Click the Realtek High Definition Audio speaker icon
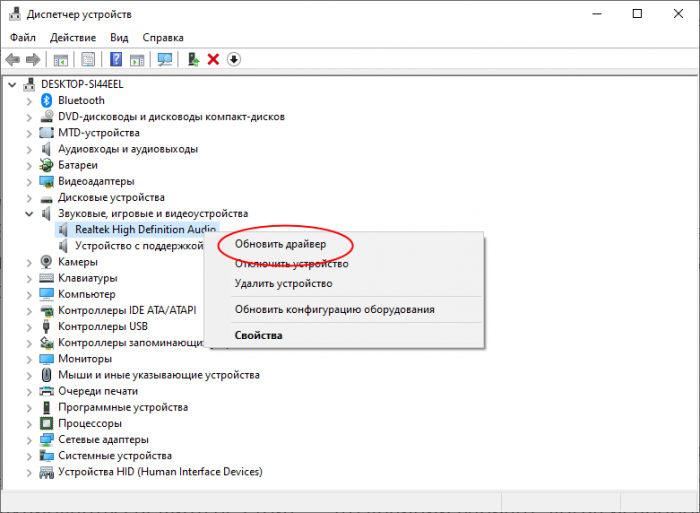 [x=63, y=230]
